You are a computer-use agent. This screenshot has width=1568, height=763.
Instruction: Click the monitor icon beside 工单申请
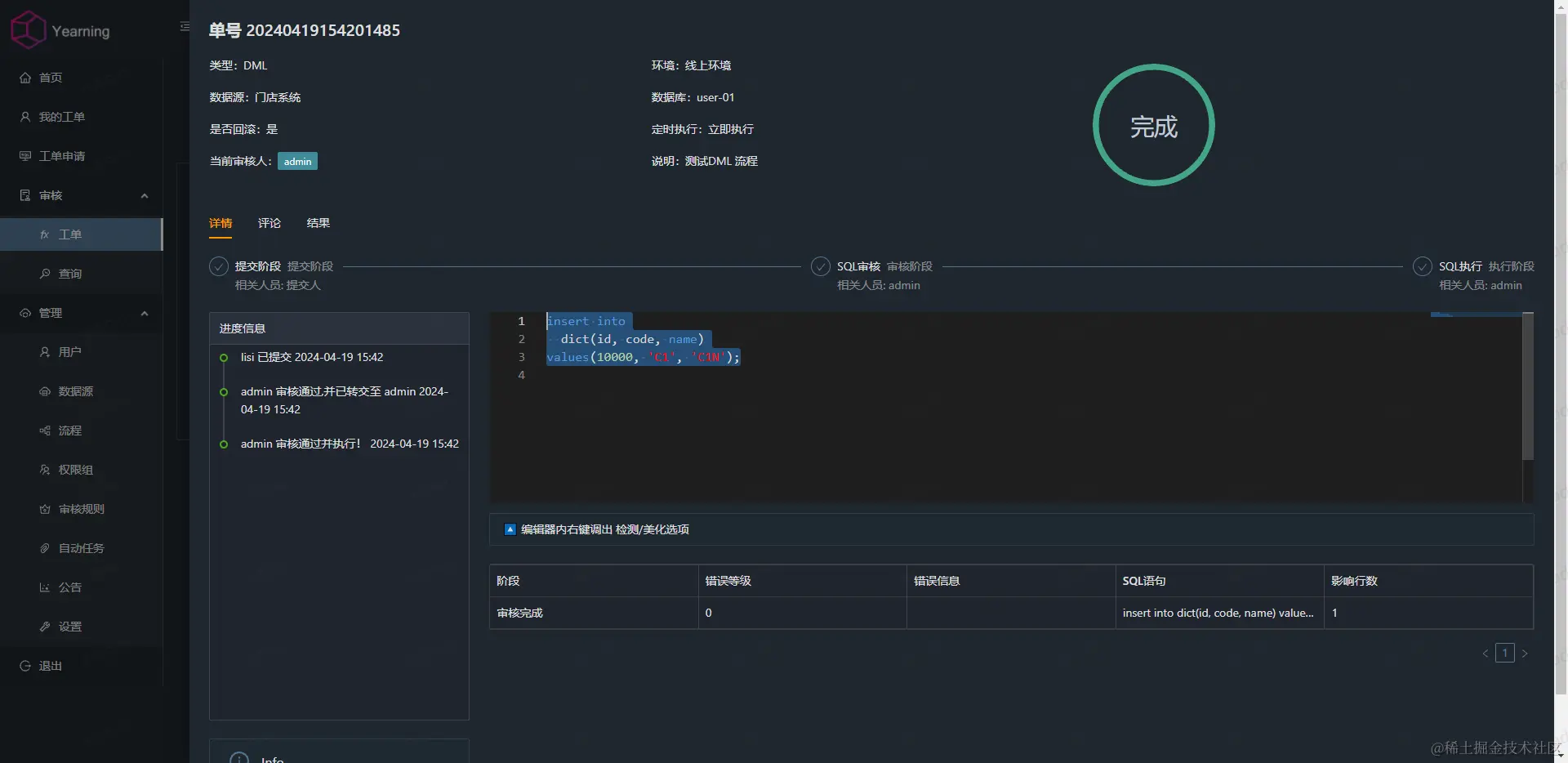pos(25,156)
